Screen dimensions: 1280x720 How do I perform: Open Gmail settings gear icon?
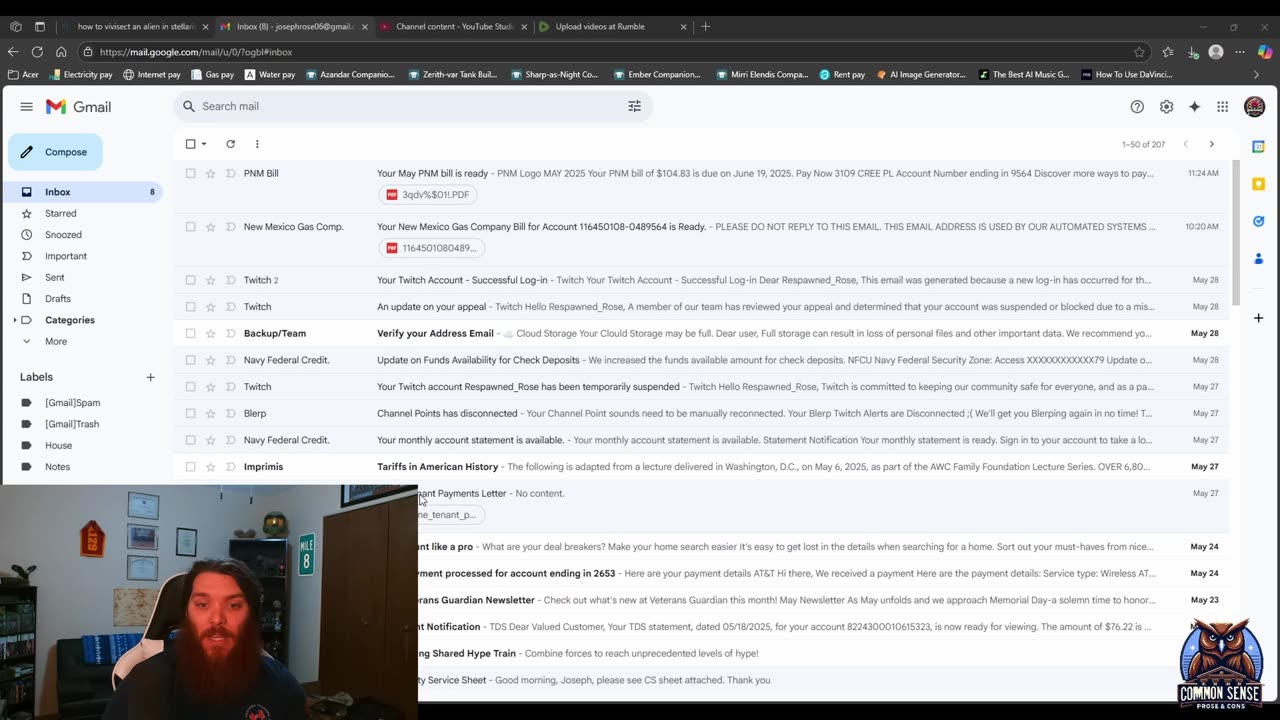click(1166, 107)
